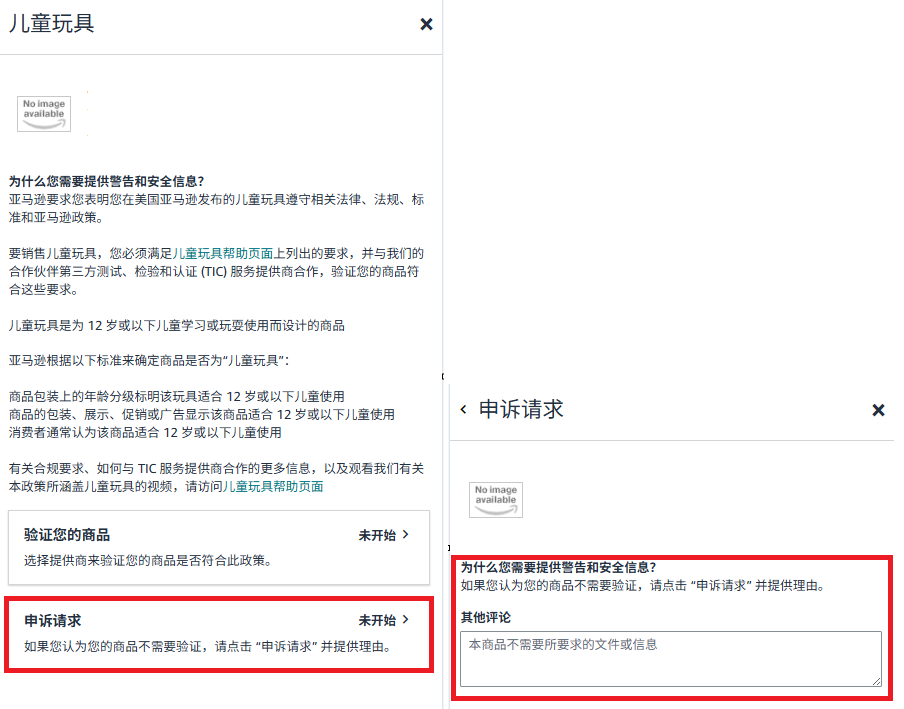904x709 pixels.
Task: Click the line 儿童玩具是为 12 岁或以下儿童学习或玩耍使用而设计的商品
Action: pos(176,326)
